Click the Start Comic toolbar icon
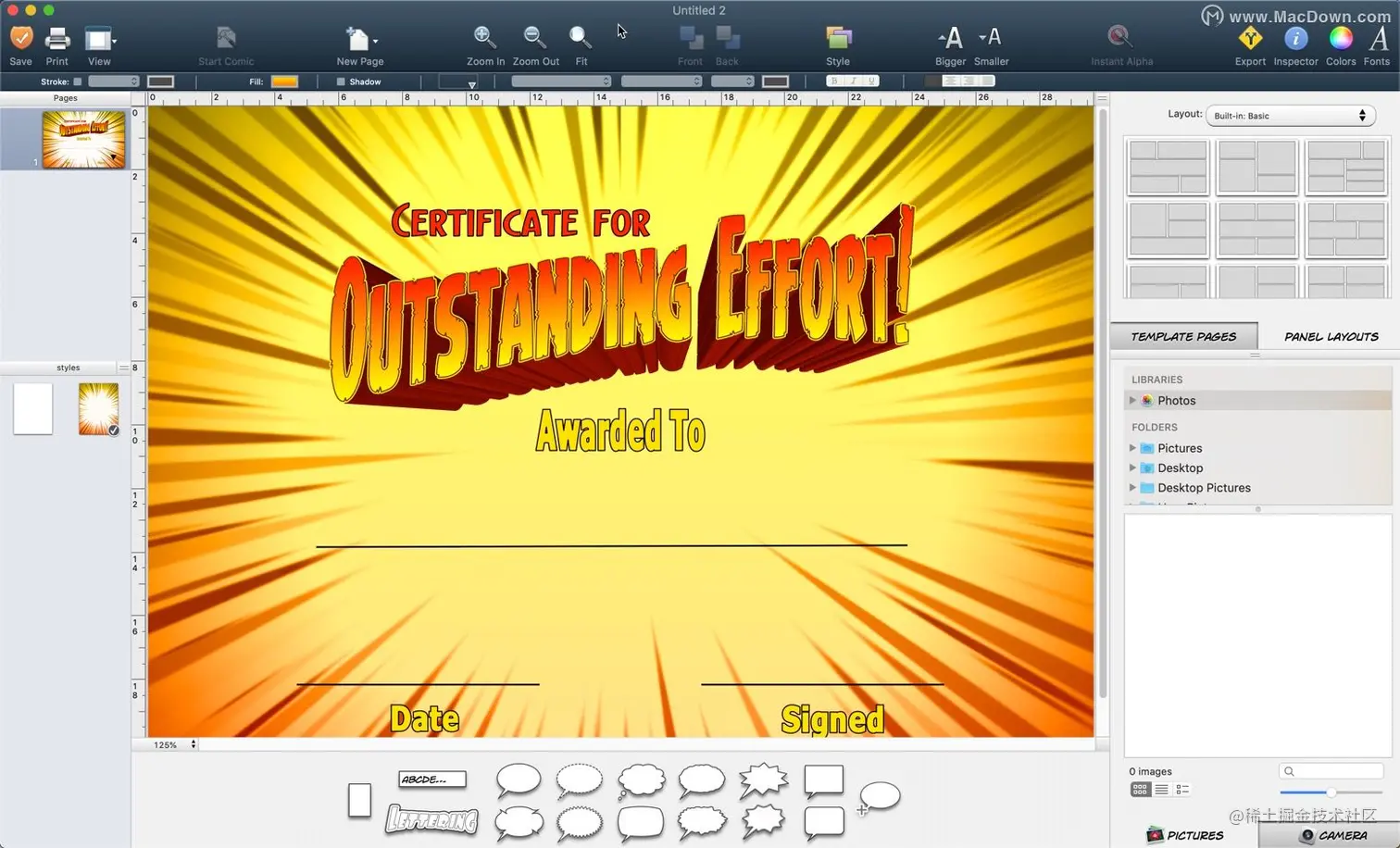The height and width of the screenshot is (848, 1400). [226, 38]
